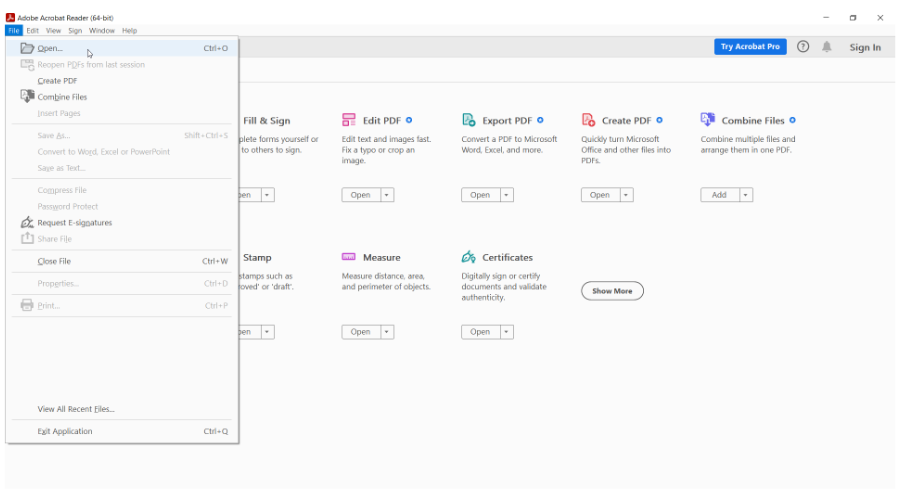Click Open button under Export PDF
This screenshot has width=900, height=500.
click(x=480, y=195)
